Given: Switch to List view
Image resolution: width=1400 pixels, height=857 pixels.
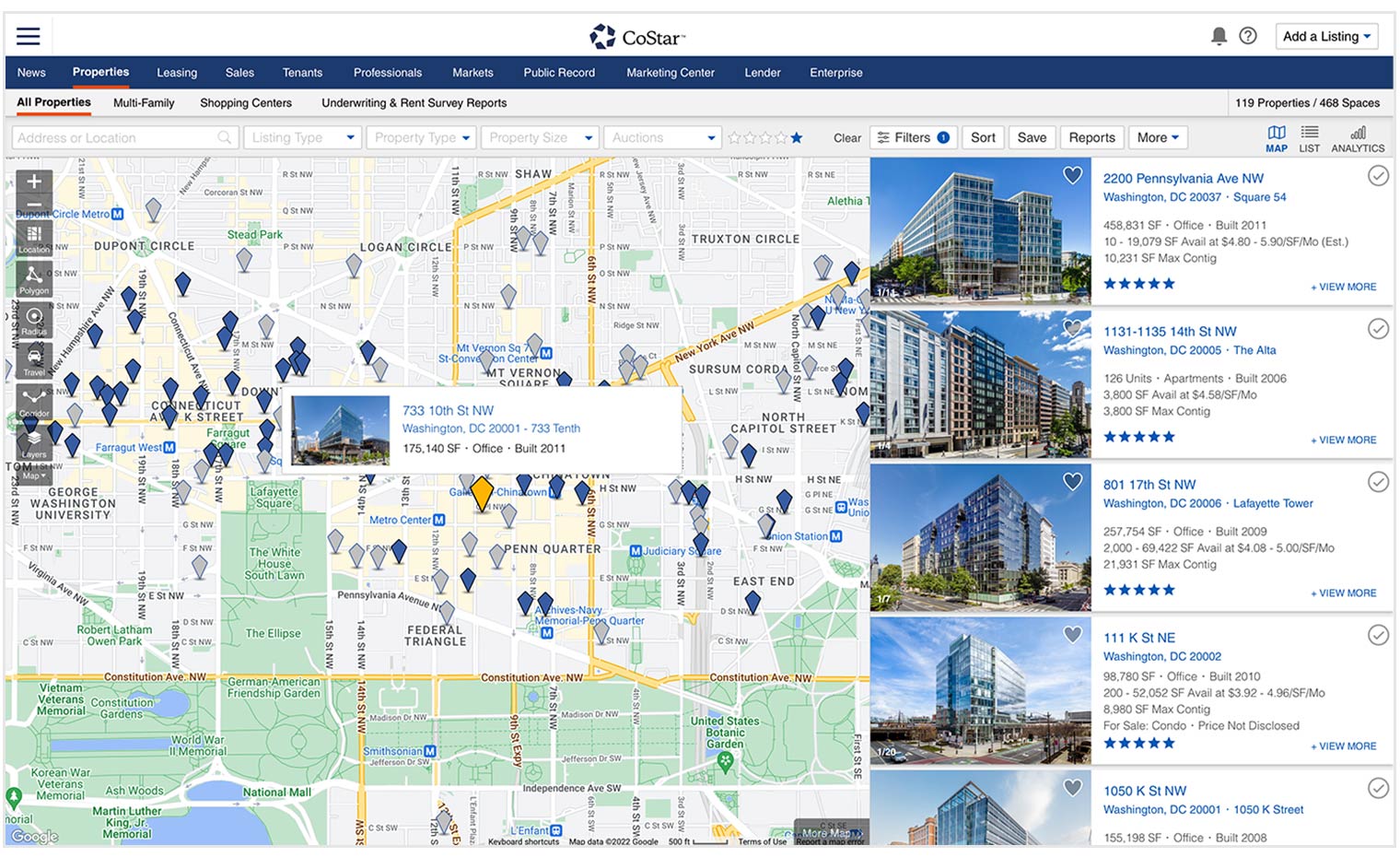Looking at the screenshot, I should coord(1309,138).
